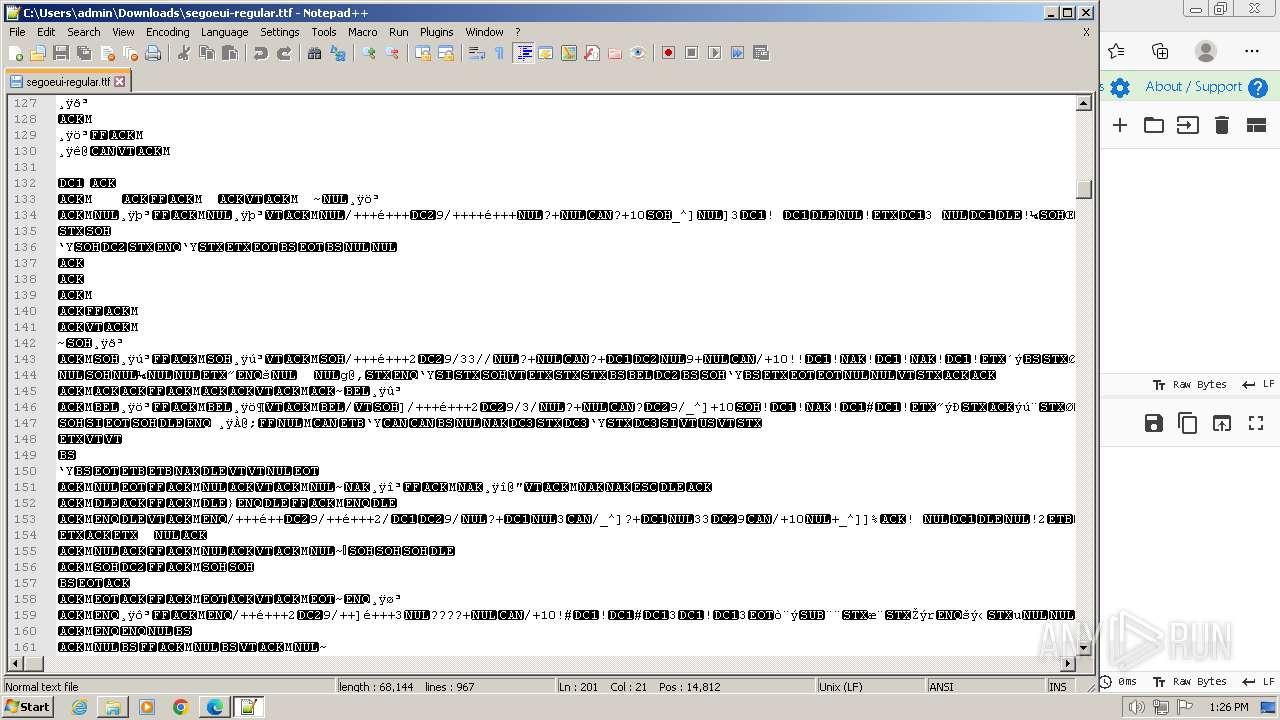Click the layout panel icon in browser panel
1280x720 pixels.
tap(1256, 125)
